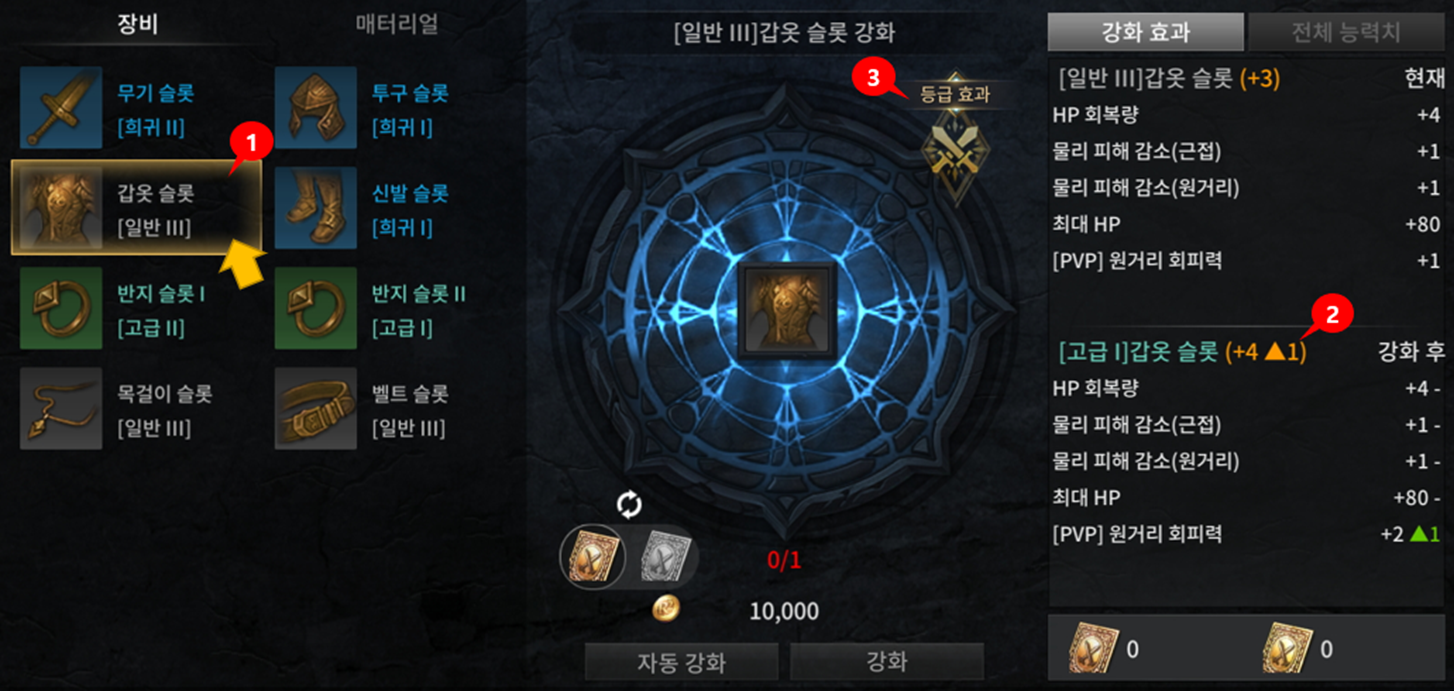Choose the 벨트 슬롯 belt icon
Image resolution: width=1454 pixels, height=691 pixels.
click(316, 408)
